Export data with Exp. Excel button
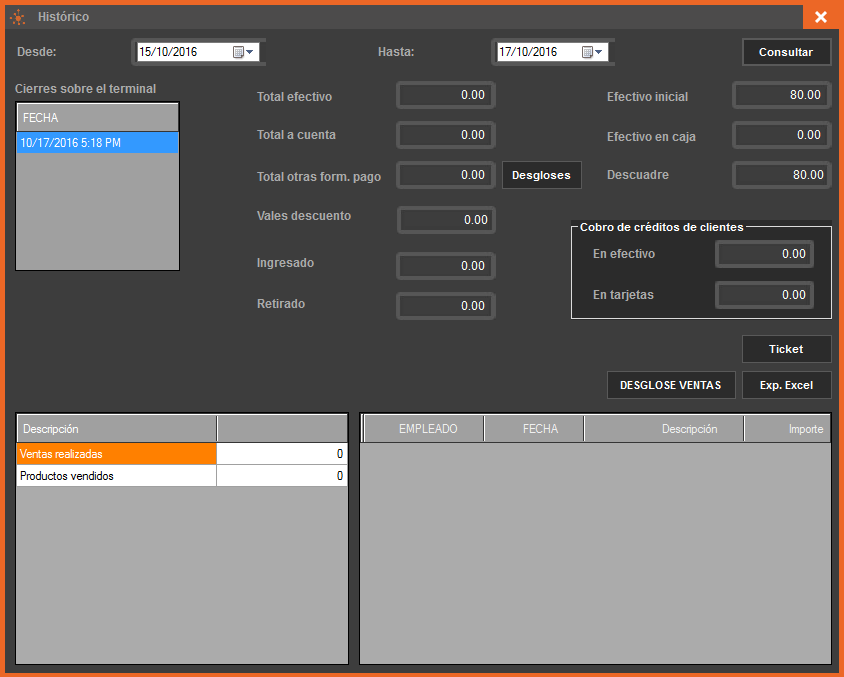 pos(786,385)
